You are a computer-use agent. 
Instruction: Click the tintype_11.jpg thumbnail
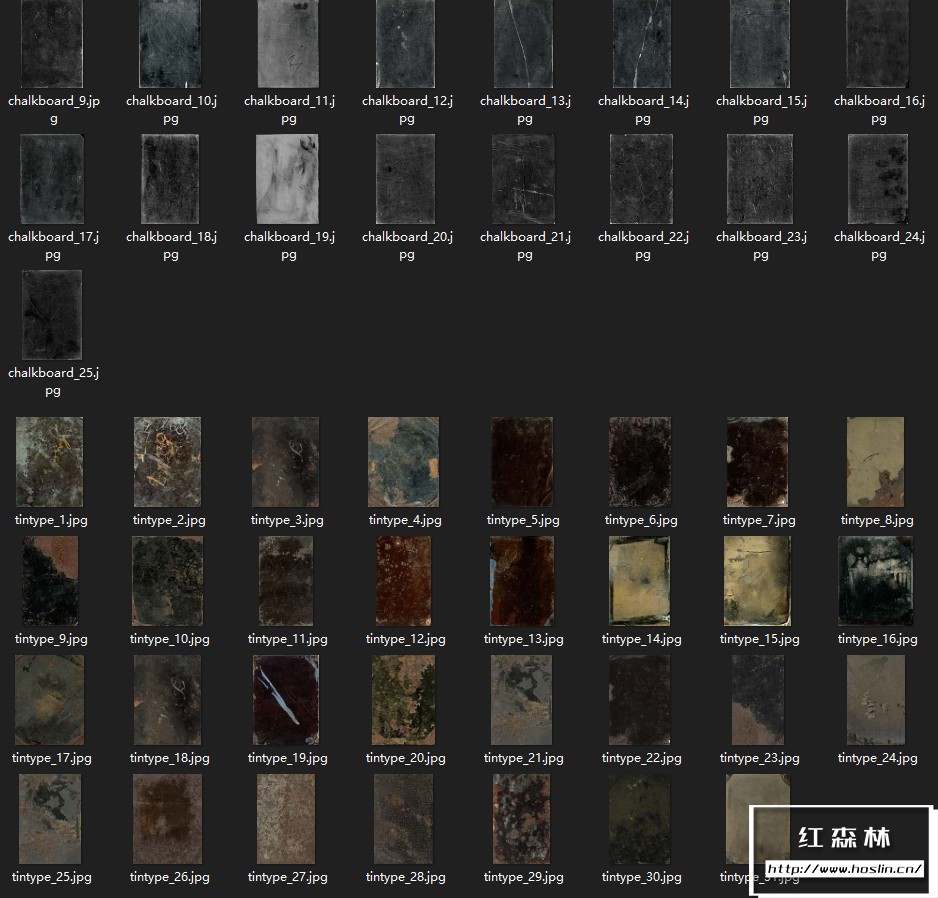[x=286, y=581]
